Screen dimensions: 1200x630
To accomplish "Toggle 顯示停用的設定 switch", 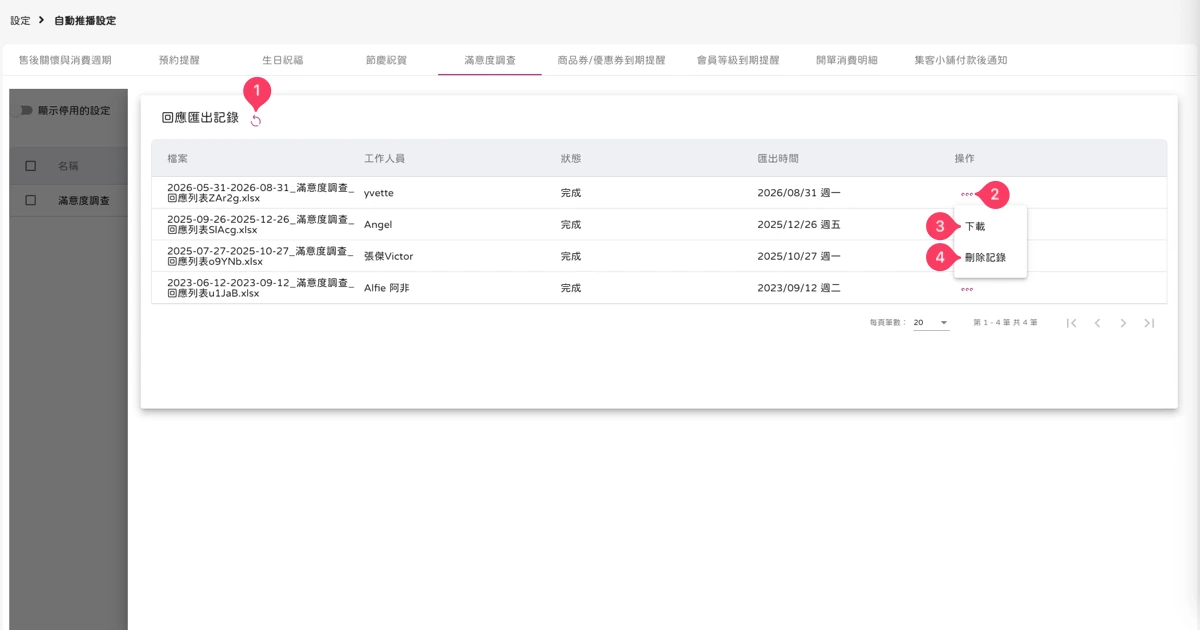I will 26,110.
